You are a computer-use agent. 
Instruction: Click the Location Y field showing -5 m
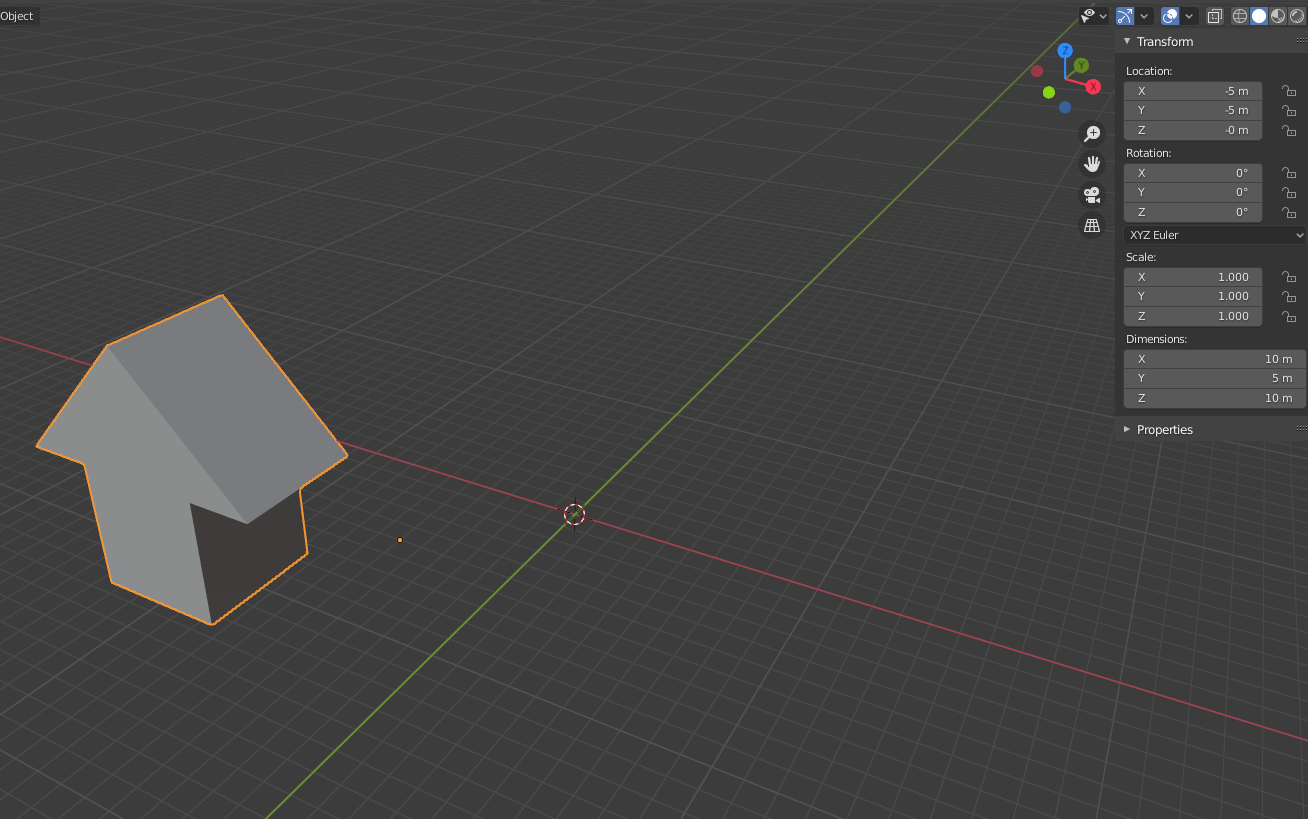(1193, 111)
